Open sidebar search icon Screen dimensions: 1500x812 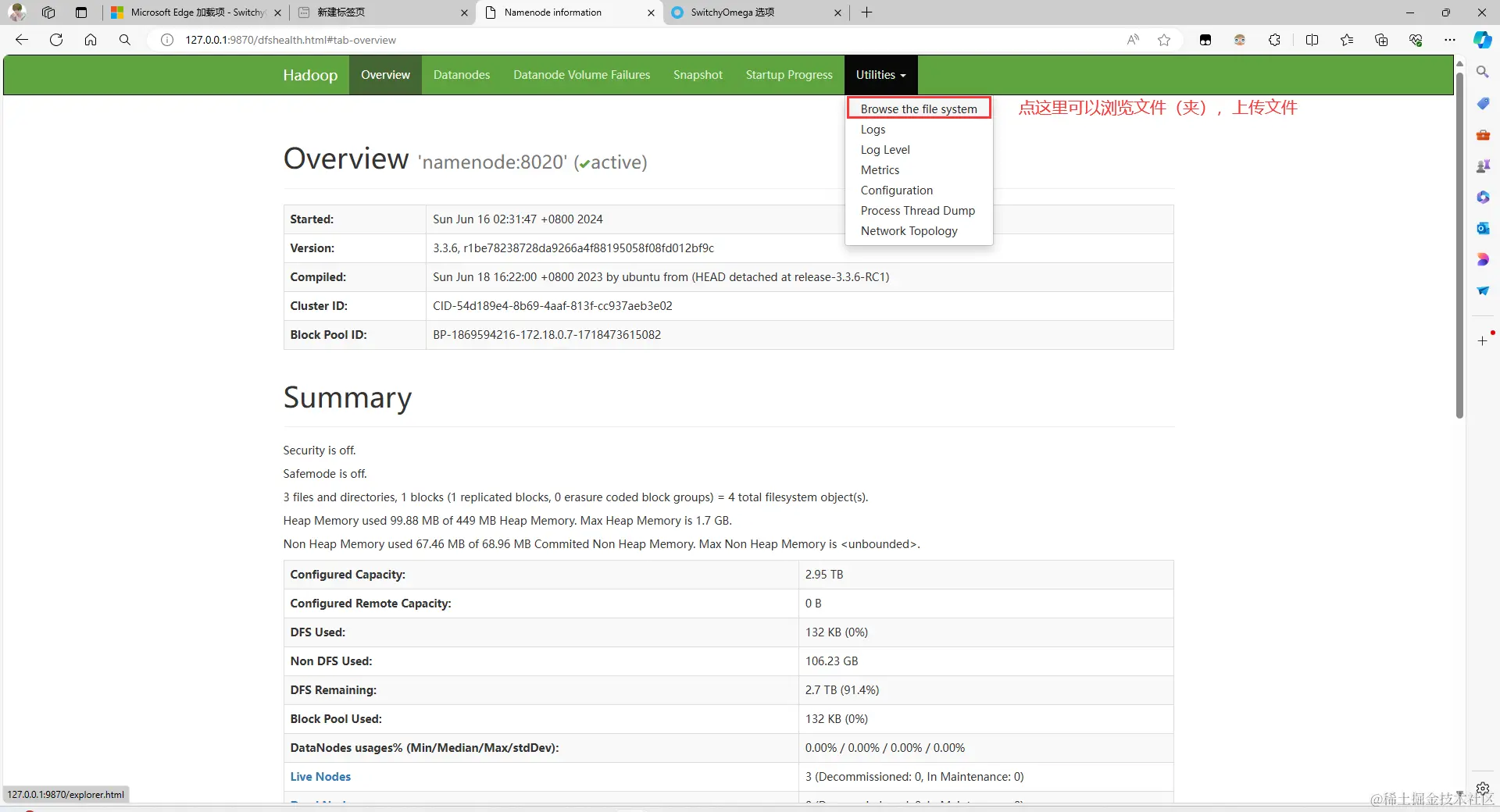pos(1483,72)
